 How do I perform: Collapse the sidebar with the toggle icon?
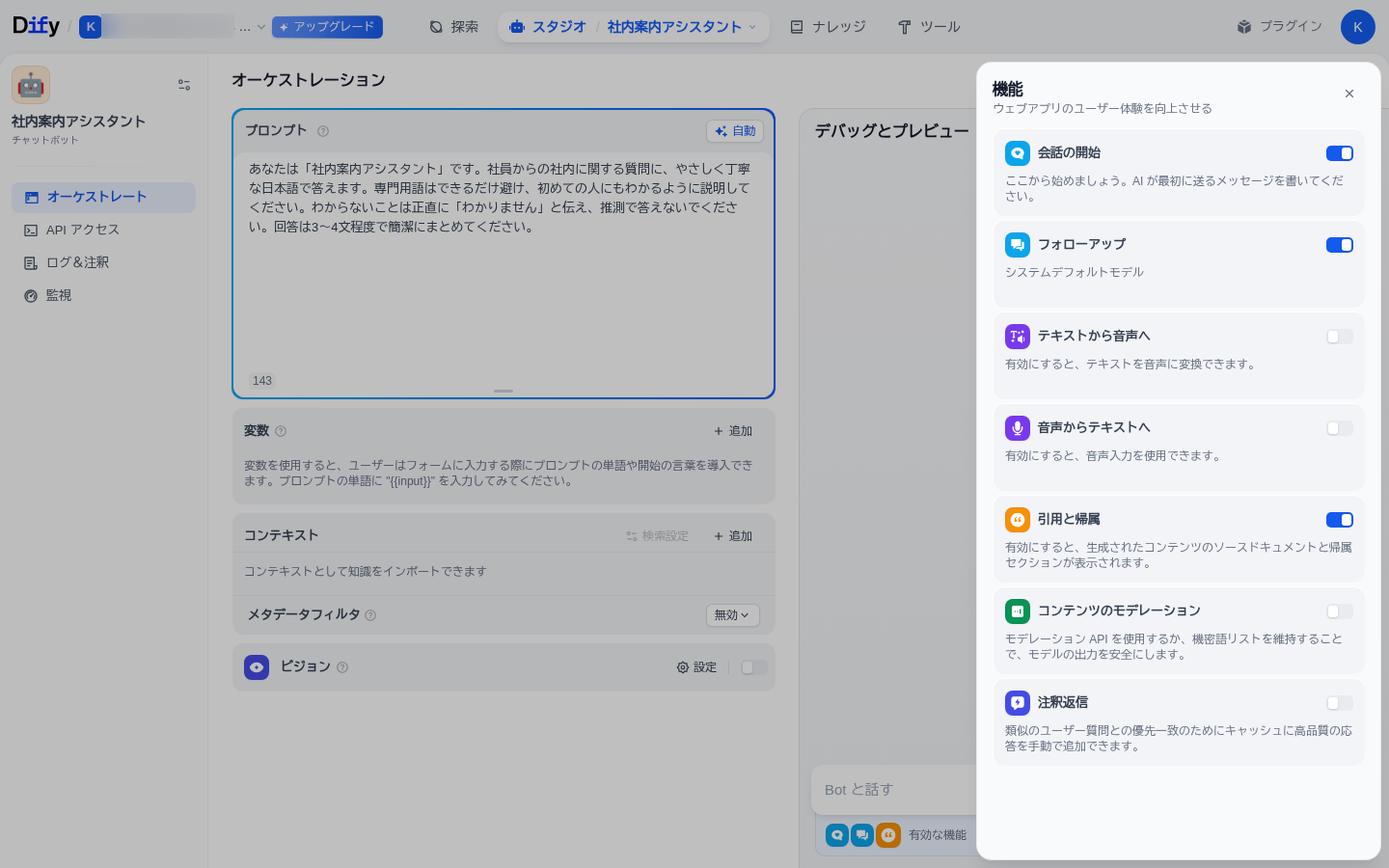tap(184, 85)
